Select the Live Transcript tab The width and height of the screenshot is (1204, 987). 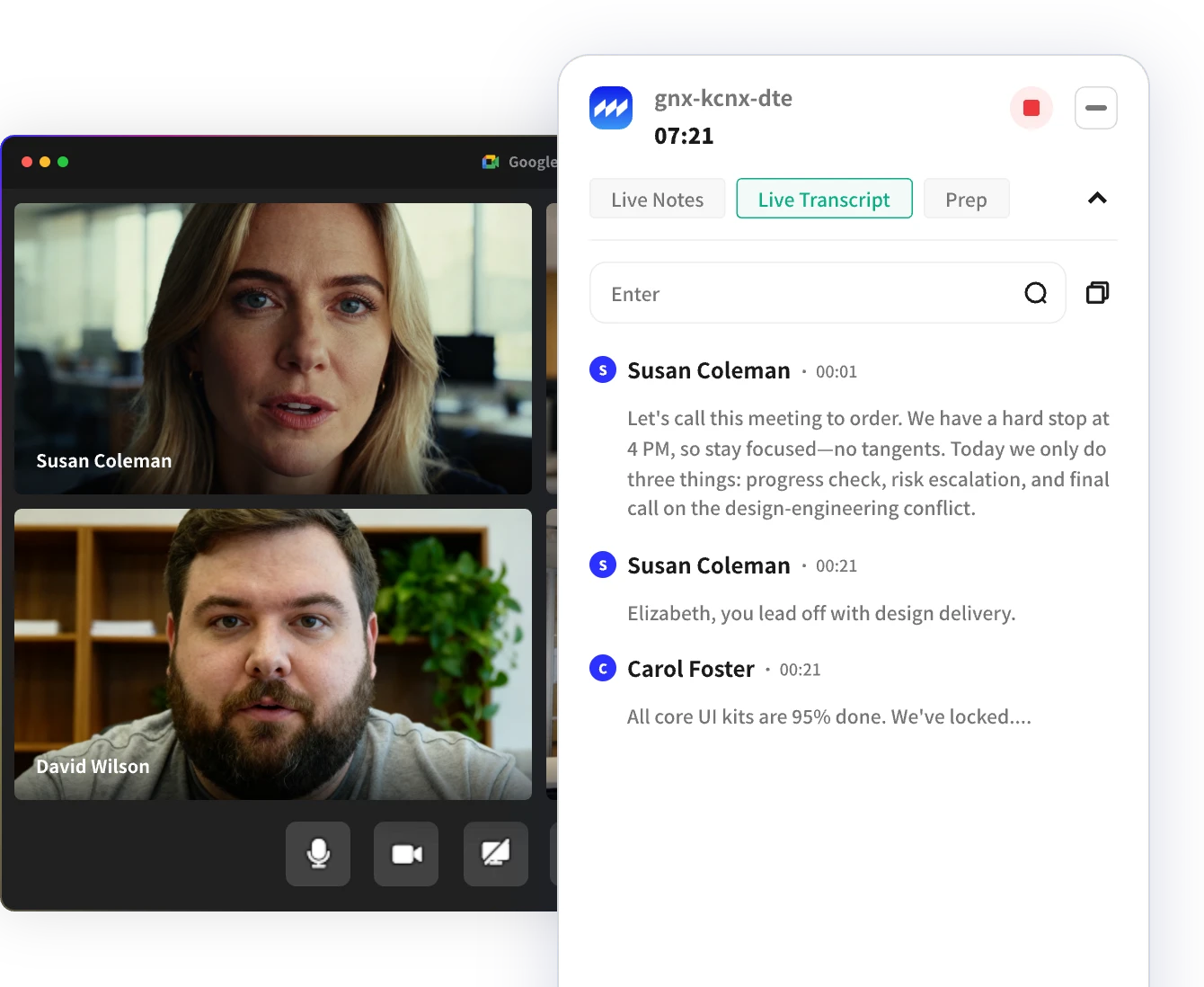coord(824,199)
